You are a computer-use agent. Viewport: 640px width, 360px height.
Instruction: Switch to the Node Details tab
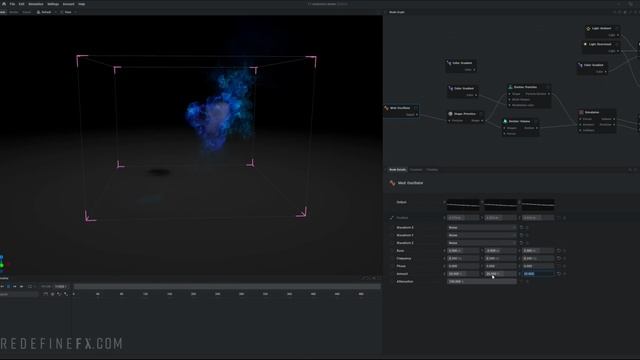pos(397,170)
